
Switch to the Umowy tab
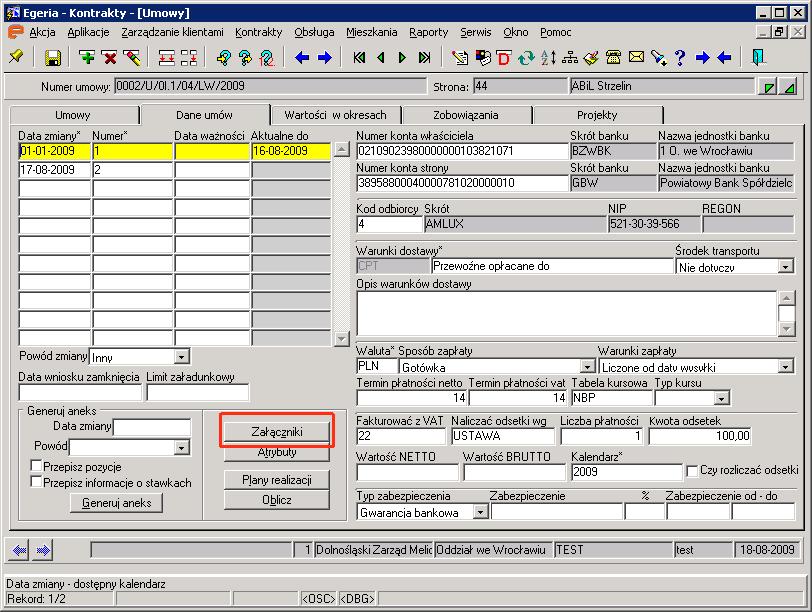(73, 115)
